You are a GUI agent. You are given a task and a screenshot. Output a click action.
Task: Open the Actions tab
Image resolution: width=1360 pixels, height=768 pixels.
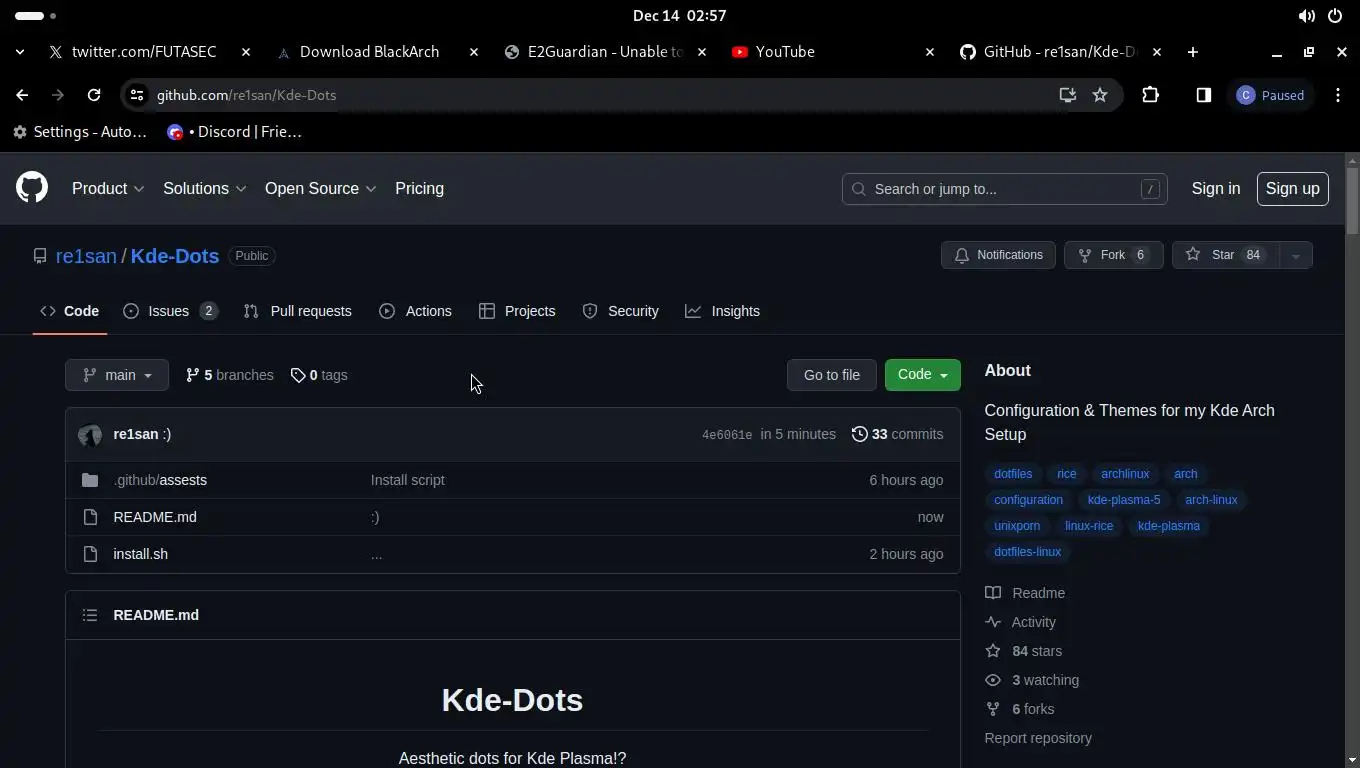(x=415, y=311)
